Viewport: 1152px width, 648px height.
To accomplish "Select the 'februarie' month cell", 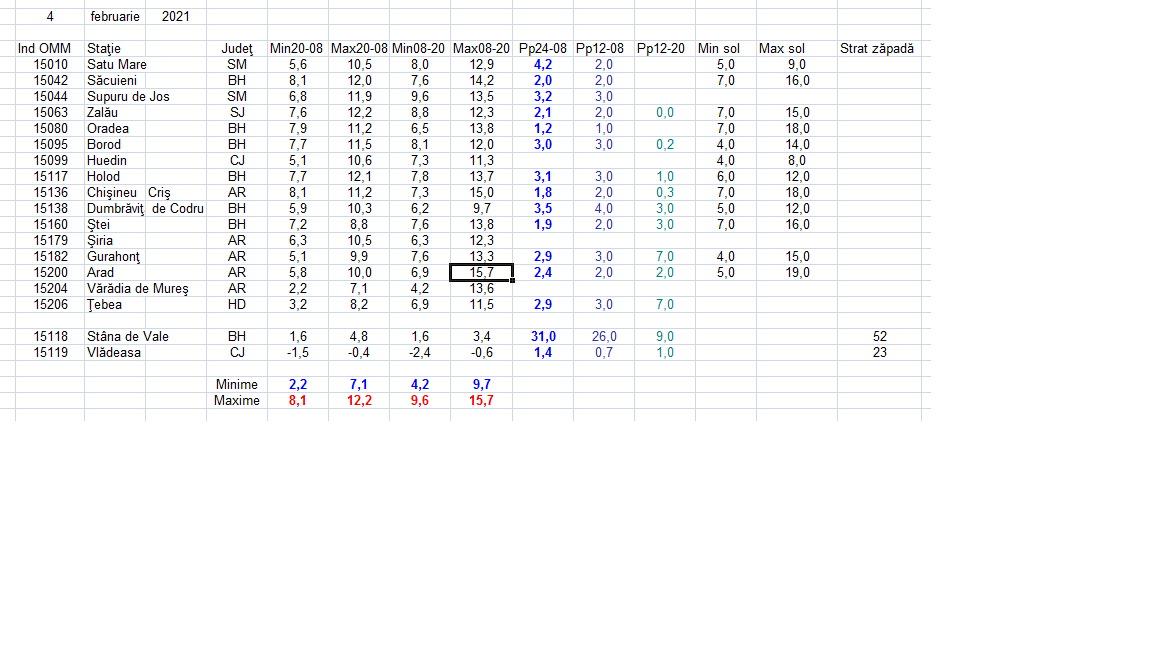I will [x=115, y=16].
